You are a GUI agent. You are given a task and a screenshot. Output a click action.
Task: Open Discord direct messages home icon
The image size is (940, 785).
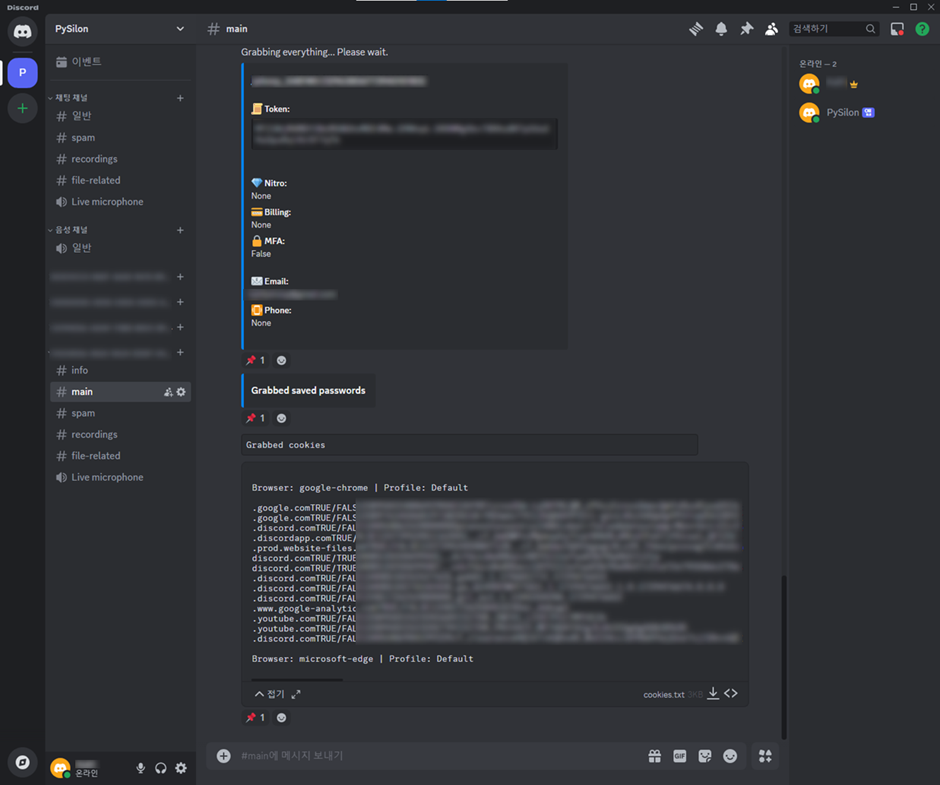(x=22, y=31)
